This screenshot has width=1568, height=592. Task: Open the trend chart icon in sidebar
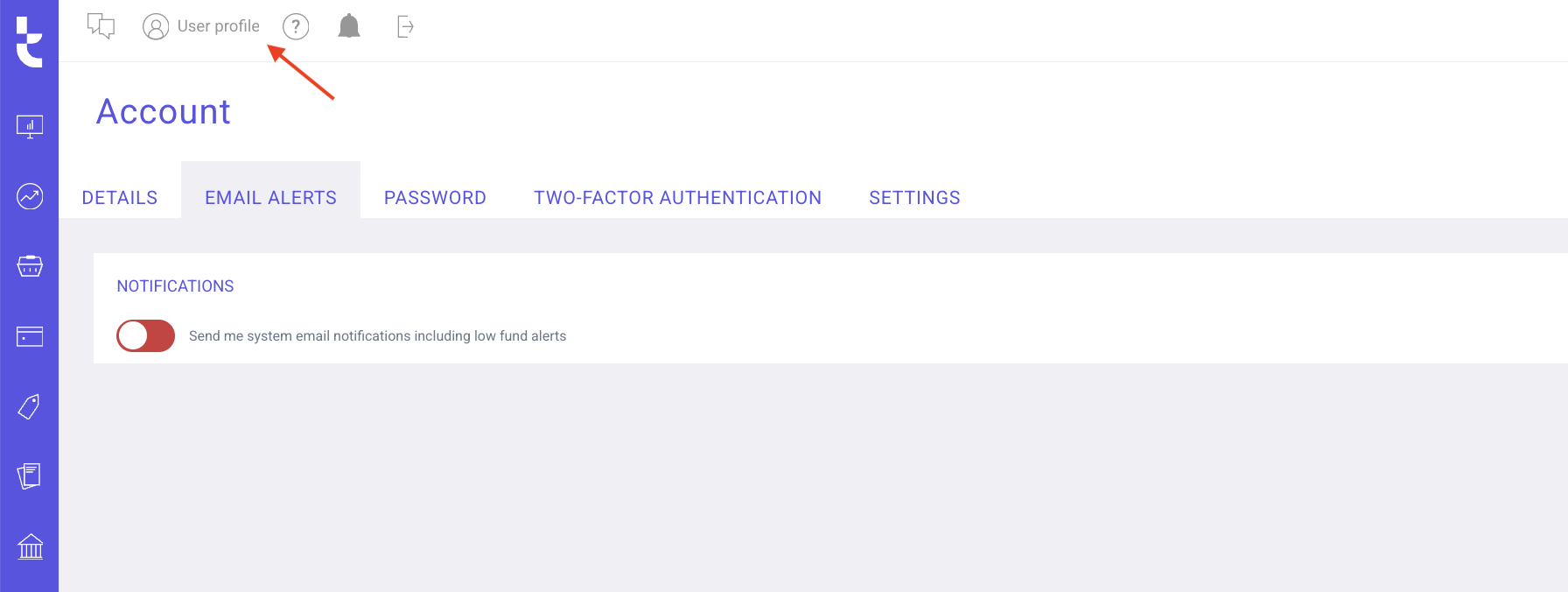30,196
